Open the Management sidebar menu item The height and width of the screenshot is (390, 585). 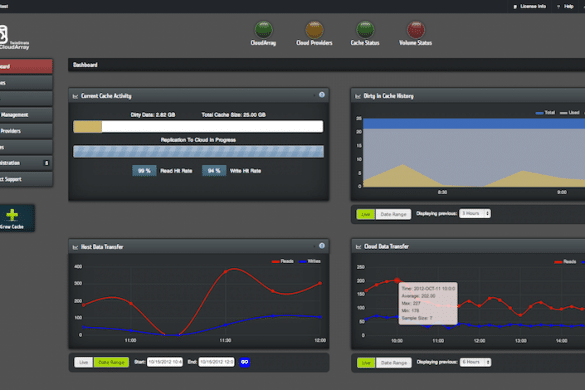[x=26, y=115]
